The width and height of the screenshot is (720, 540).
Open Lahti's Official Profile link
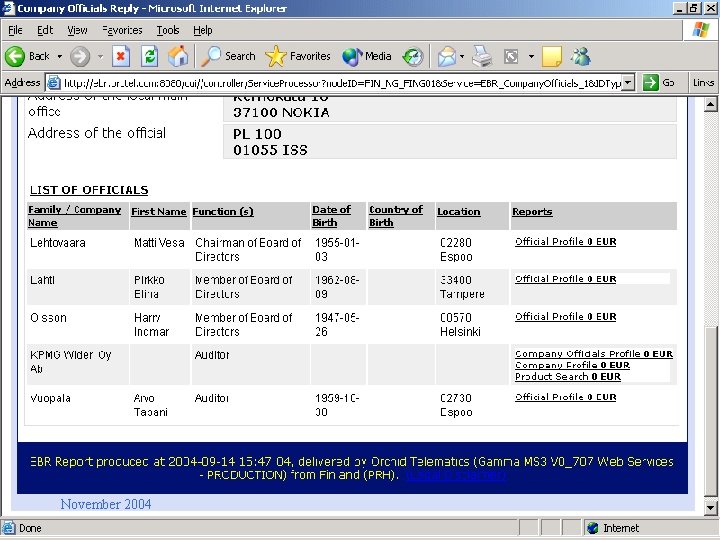[x=565, y=279]
